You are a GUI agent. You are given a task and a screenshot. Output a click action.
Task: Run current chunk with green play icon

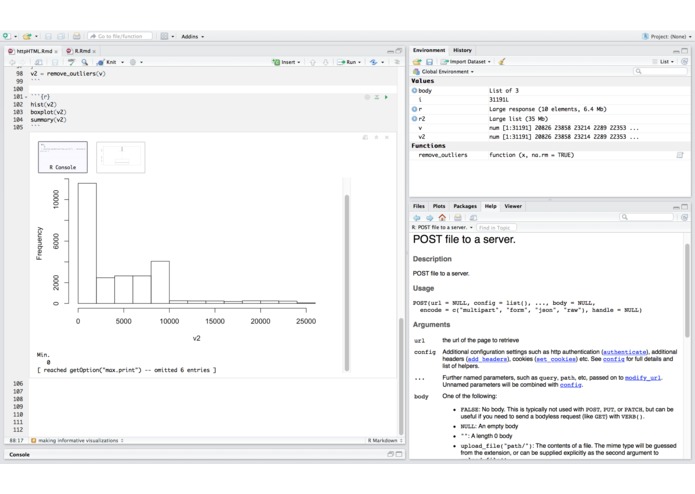click(386, 97)
